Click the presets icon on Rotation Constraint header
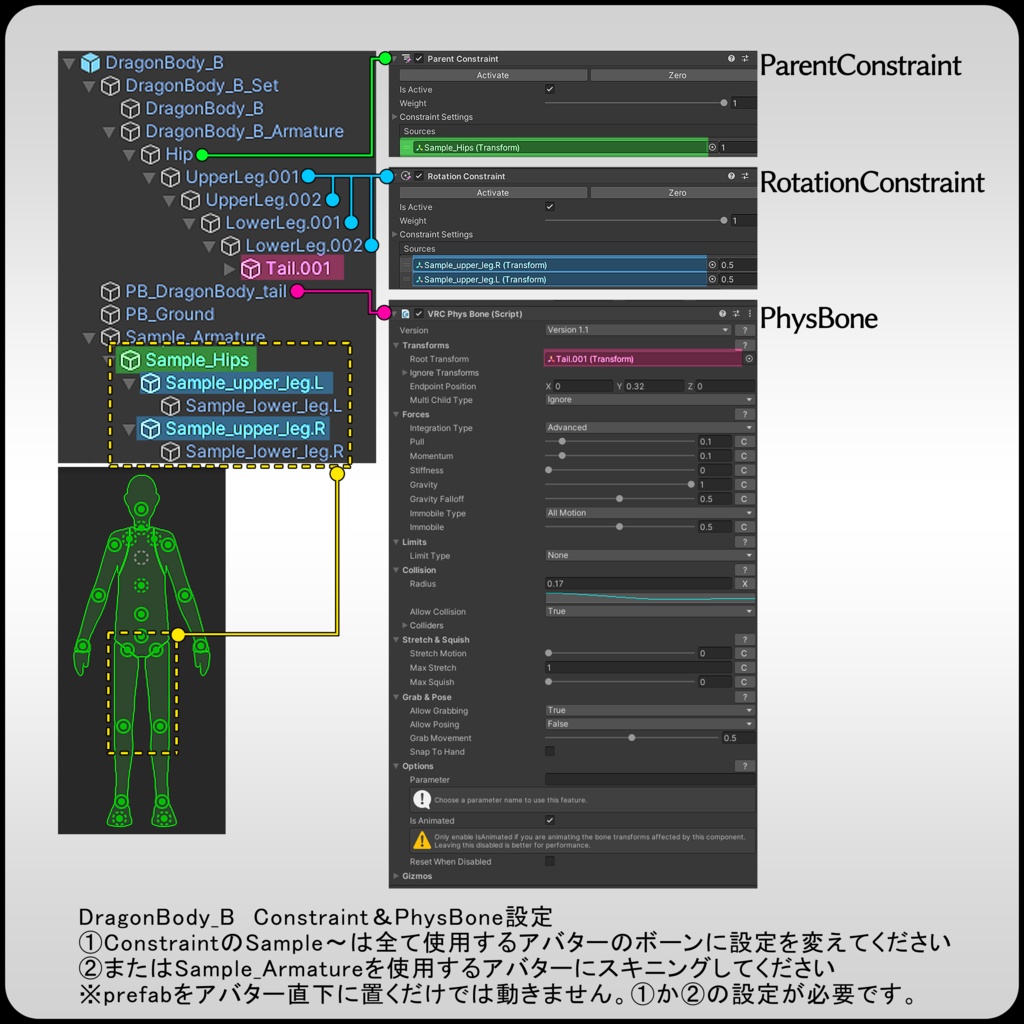1024x1024 pixels. [x=744, y=176]
